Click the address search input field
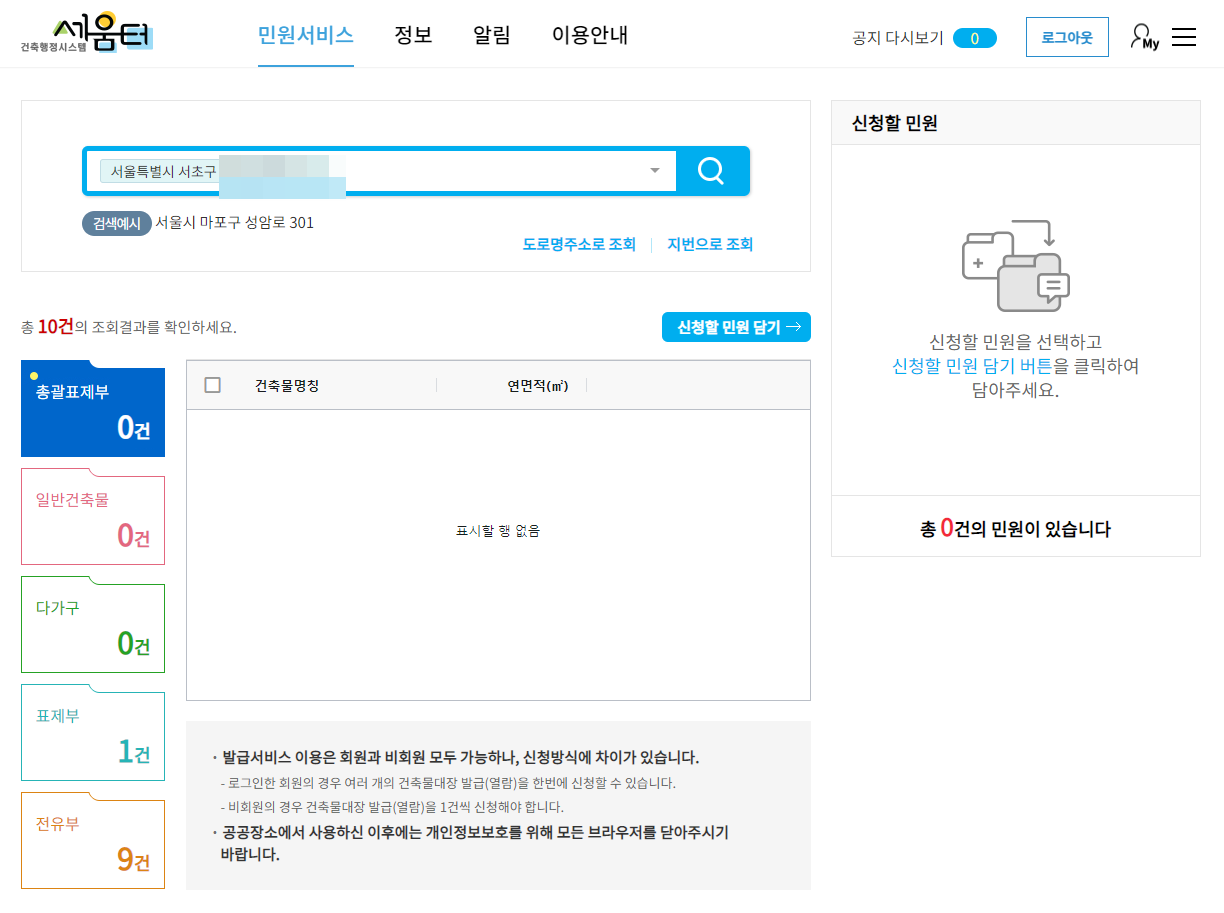Screen dimensions: 1224x913 point(380,171)
